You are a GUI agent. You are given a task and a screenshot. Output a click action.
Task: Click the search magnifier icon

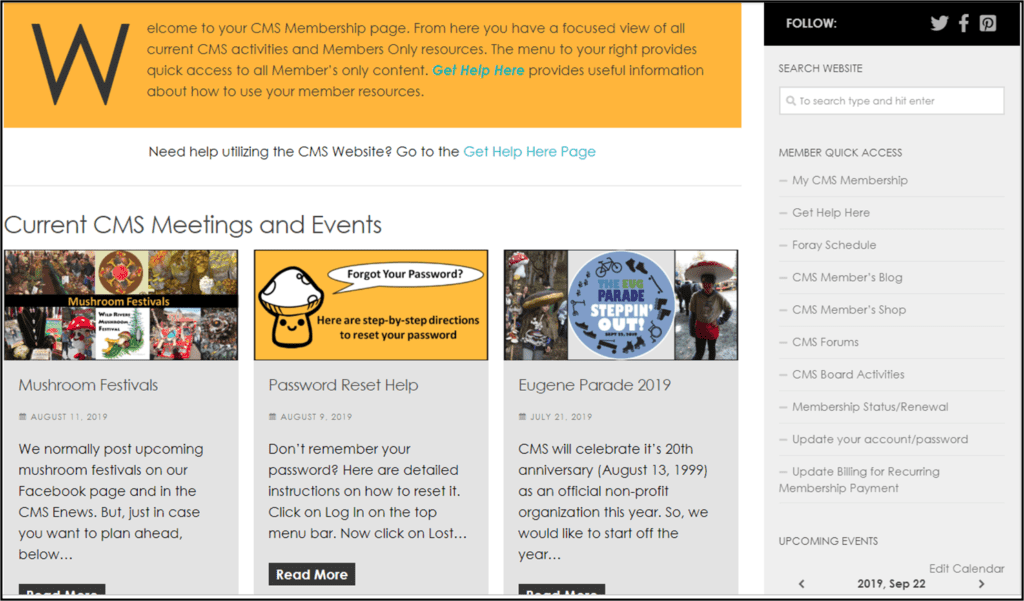coord(791,101)
